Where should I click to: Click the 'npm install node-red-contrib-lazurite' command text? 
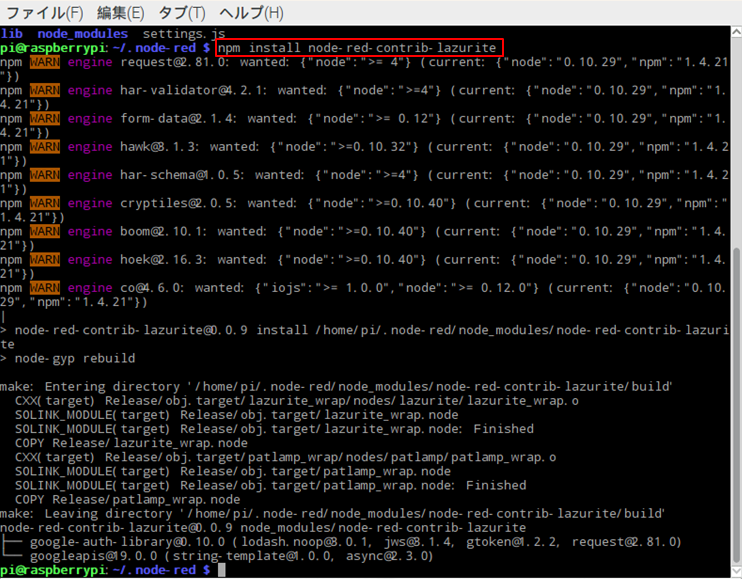click(x=357, y=48)
